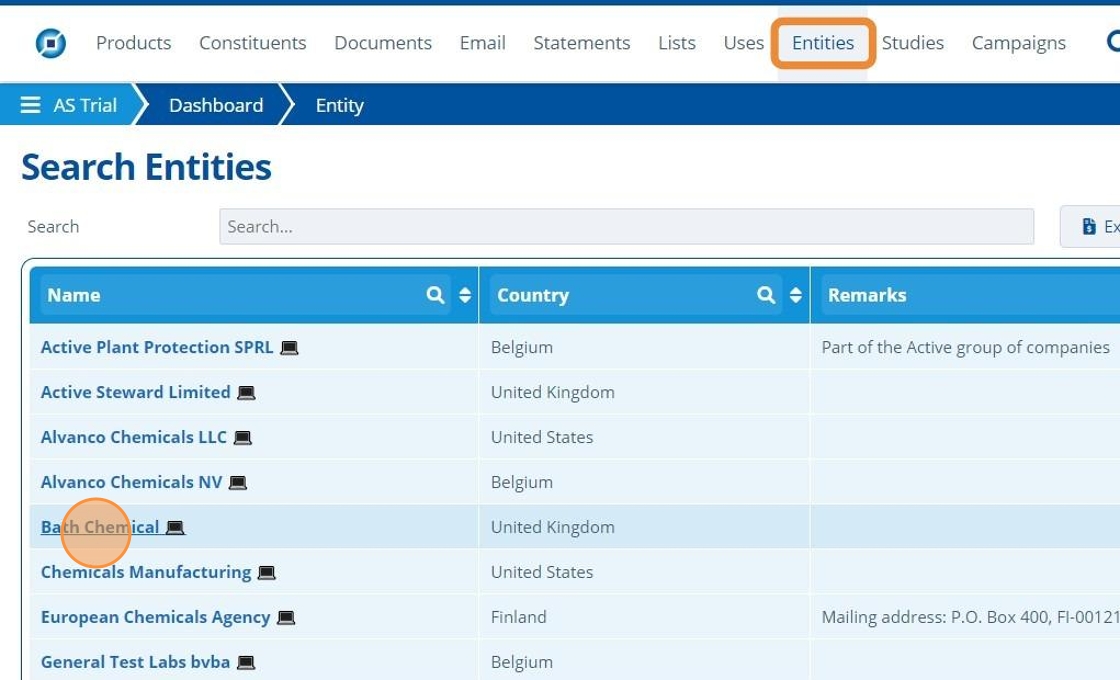Click the laptop icon beside Bath Chemical

coord(175,528)
